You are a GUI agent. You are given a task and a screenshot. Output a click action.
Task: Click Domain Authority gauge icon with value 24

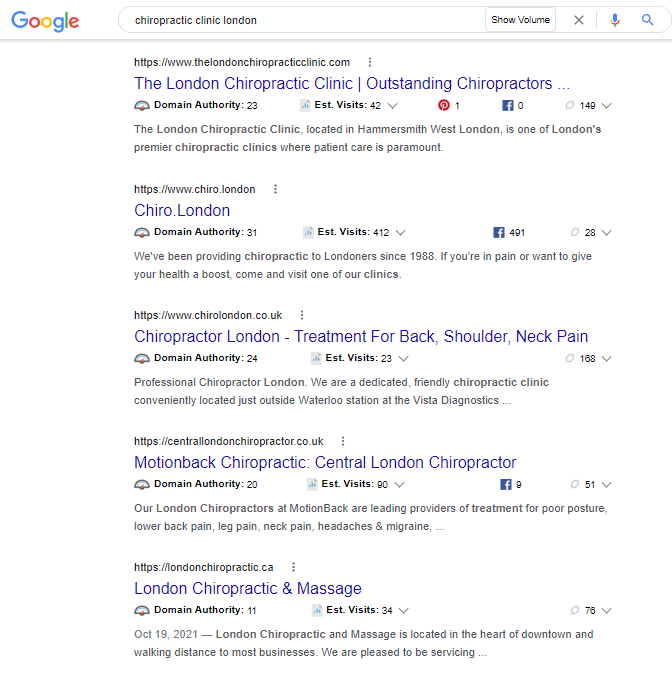[142, 358]
